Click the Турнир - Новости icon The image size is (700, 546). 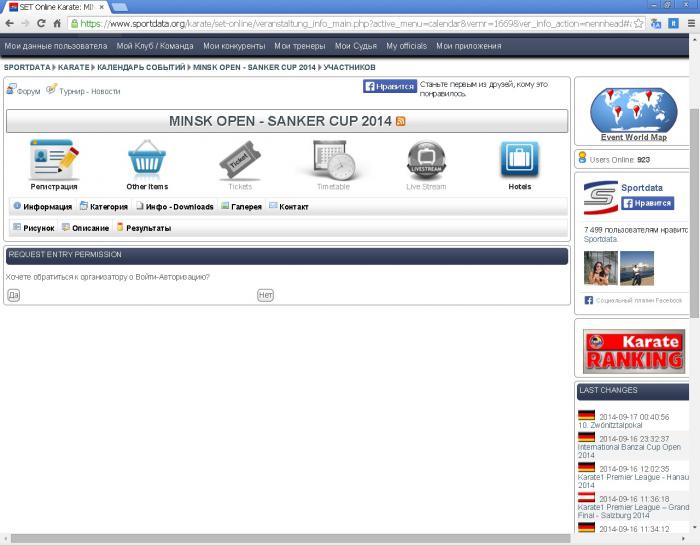point(52,88)
